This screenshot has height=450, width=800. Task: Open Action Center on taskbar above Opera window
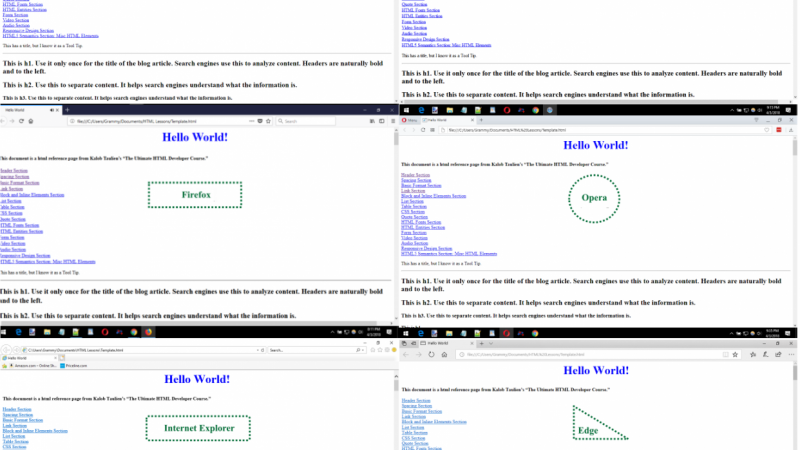[x=788, y=110]
